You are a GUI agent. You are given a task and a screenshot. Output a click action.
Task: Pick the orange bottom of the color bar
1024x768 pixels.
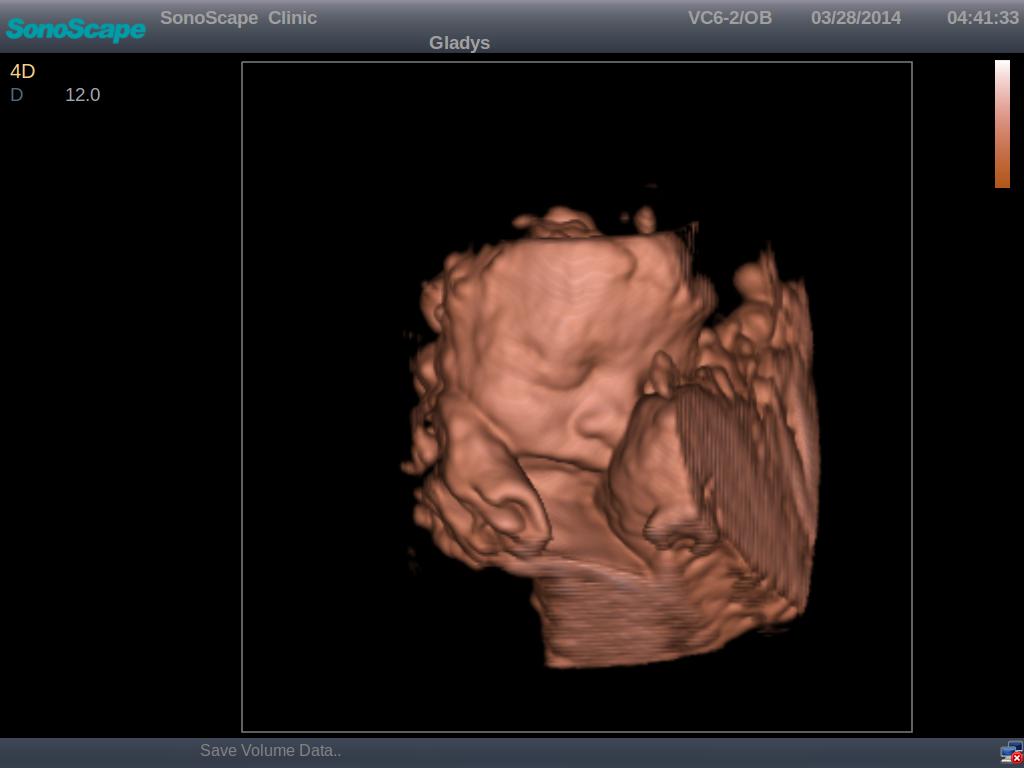pos(1002,180)
